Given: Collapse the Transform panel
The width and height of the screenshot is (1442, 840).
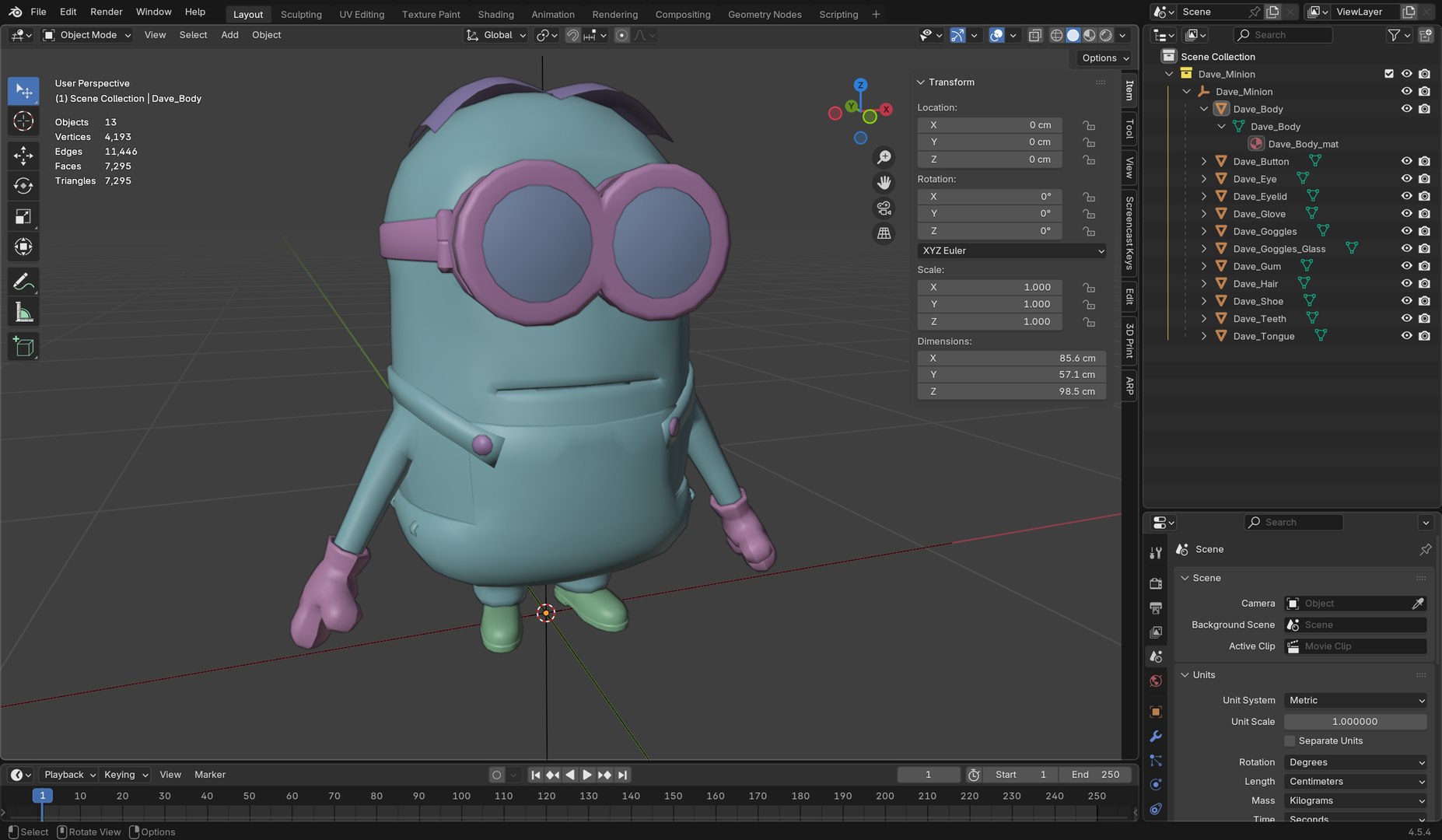Looking at the screenshot, I should tap(921, 82).
